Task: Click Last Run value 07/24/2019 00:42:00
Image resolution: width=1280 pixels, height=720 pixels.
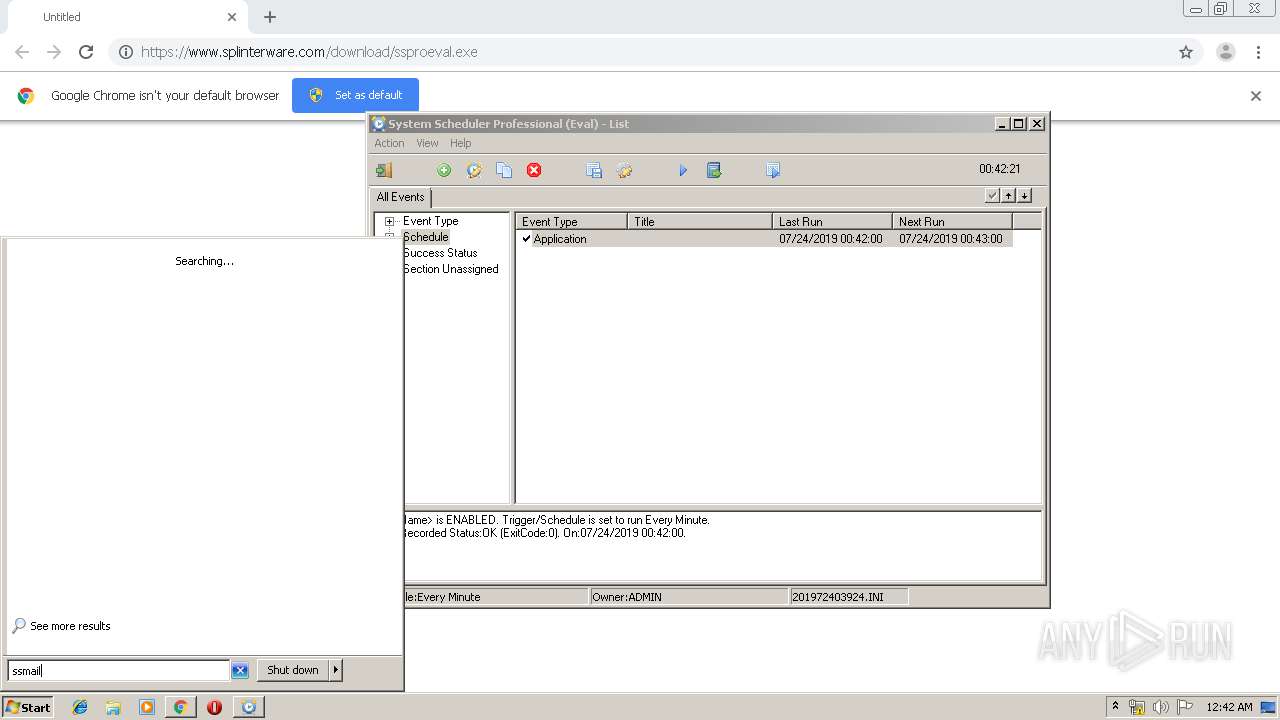Action: click(830, 239)
